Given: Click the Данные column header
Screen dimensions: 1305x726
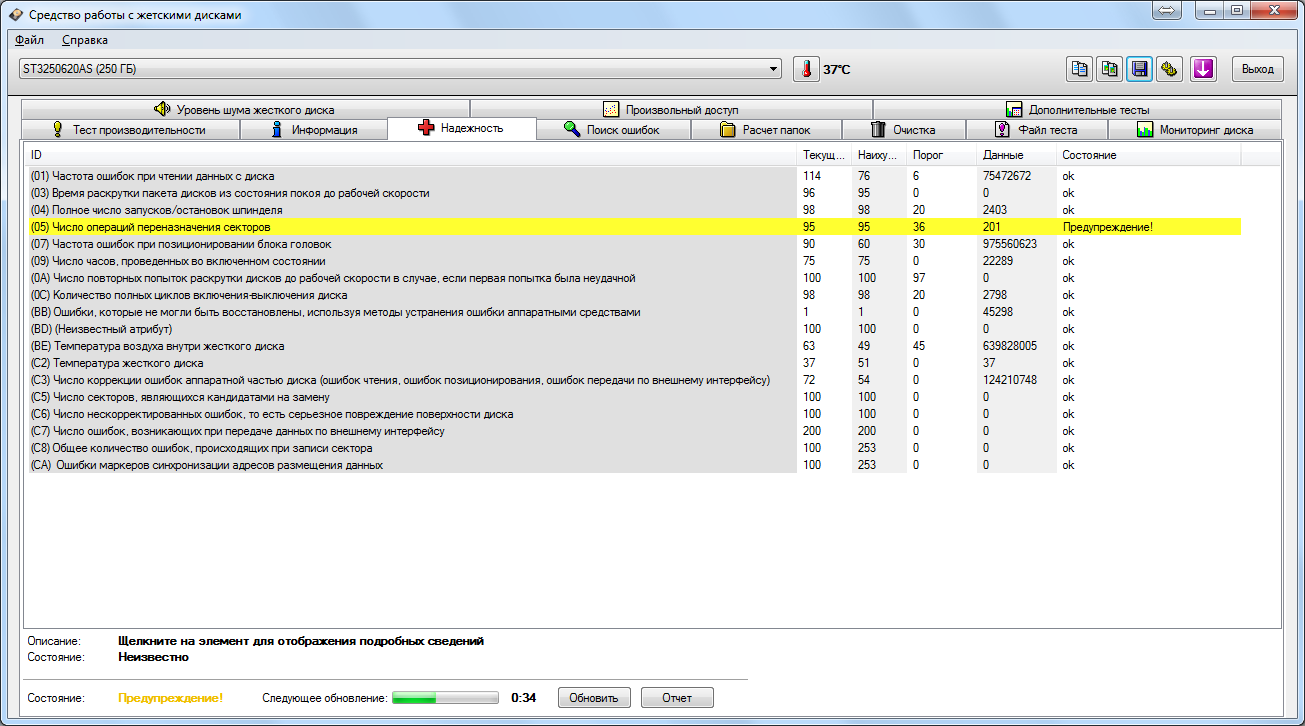Looking at the screenshot, I should click(x=1017, y=155).
